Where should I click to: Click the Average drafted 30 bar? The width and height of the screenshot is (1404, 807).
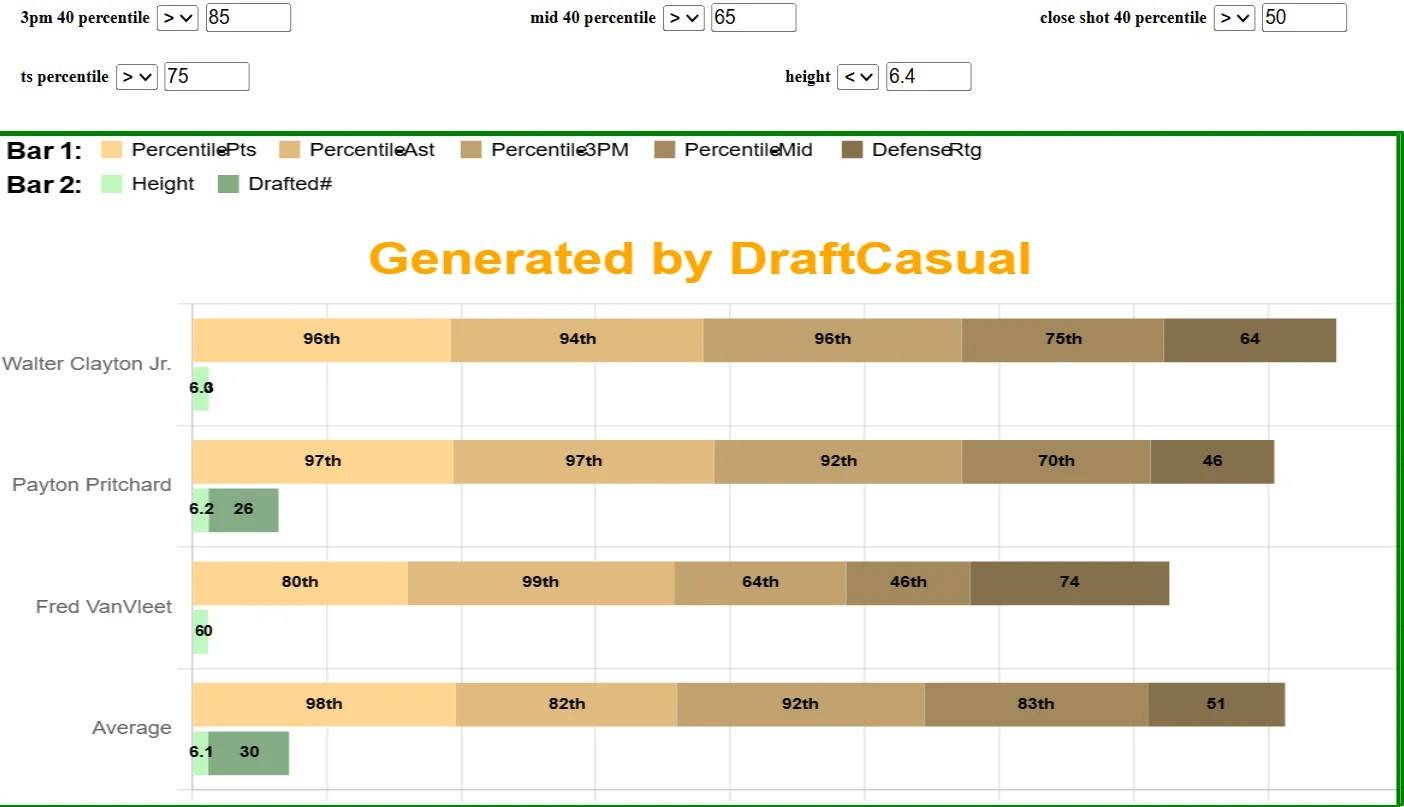[249, 753]
